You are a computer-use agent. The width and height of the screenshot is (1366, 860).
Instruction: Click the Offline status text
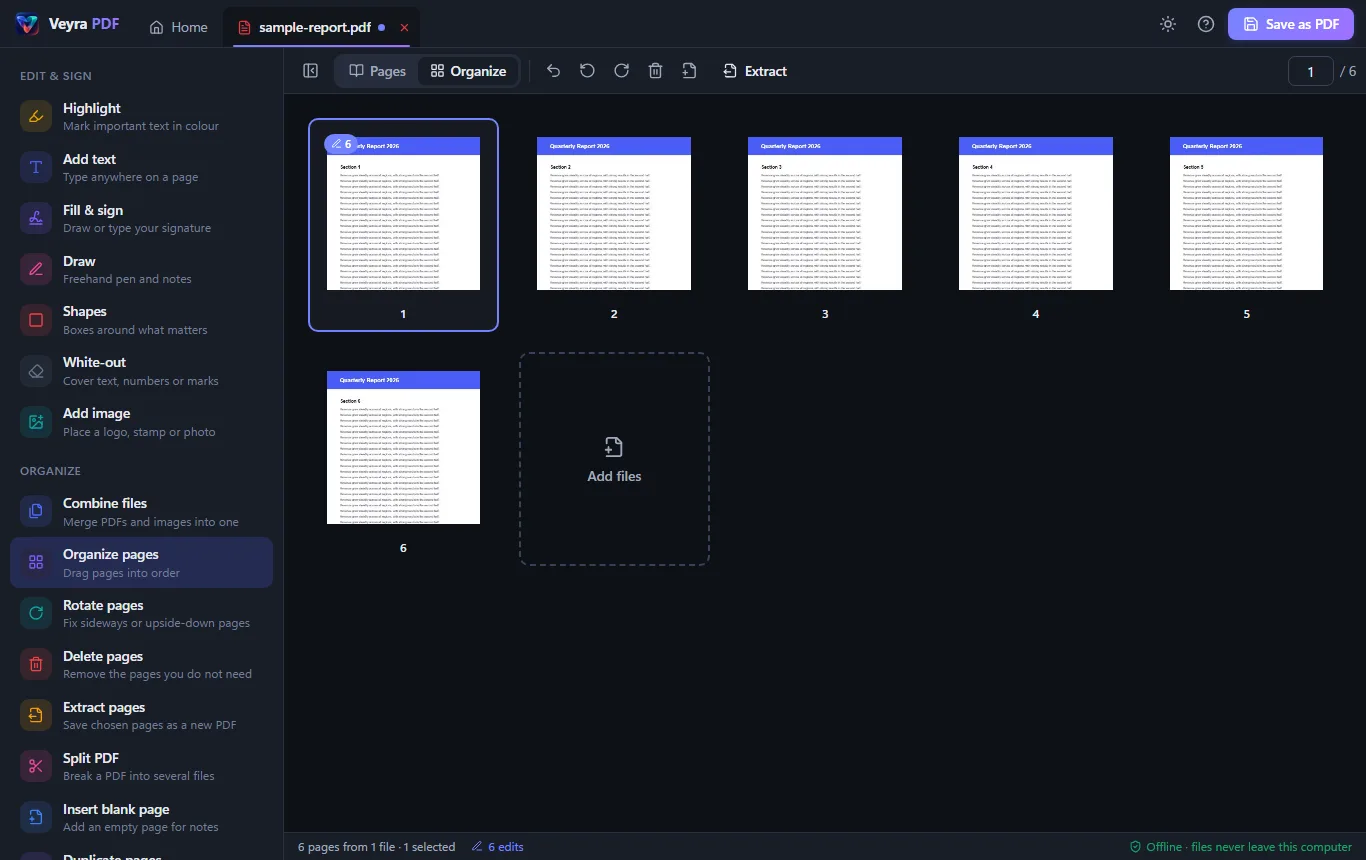pyautogui.click(x=1241, y=847)
